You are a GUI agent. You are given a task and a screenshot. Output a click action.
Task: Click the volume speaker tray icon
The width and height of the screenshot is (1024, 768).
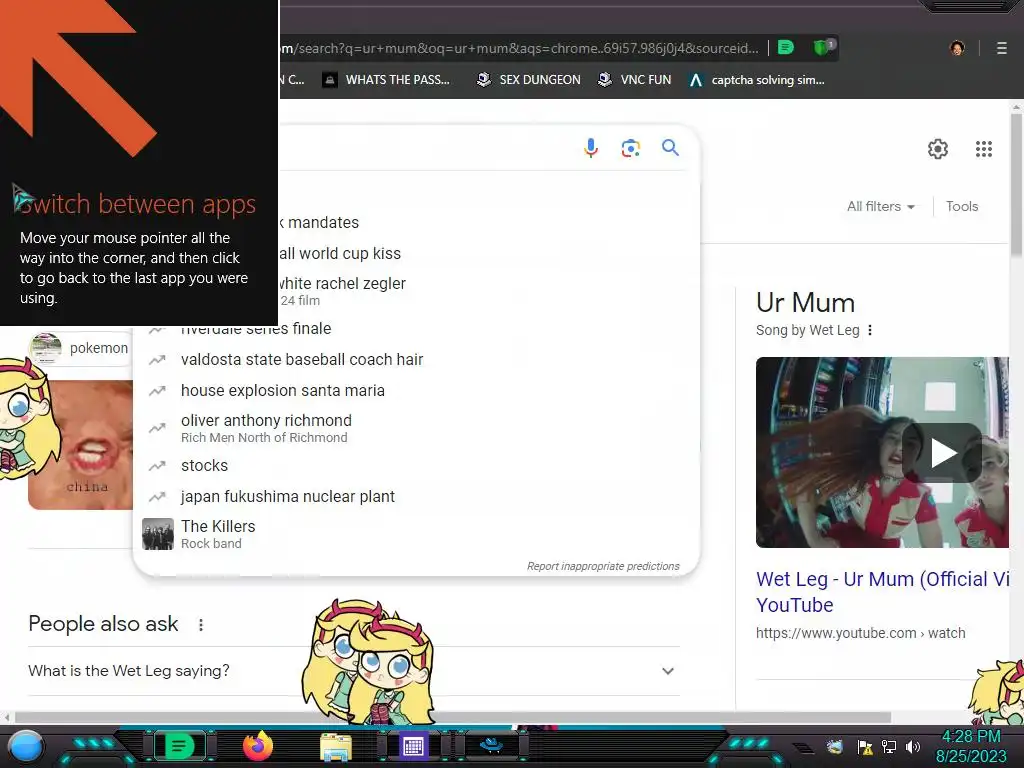(912, 747)
